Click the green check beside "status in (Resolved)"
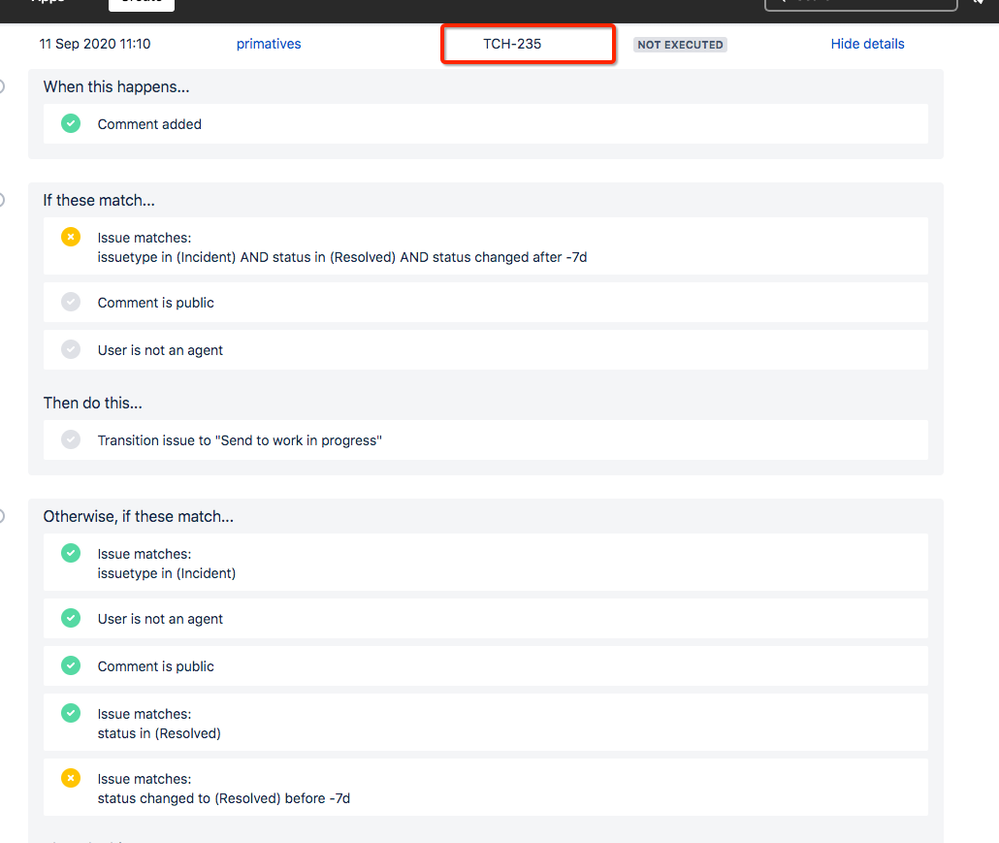 pyautogui.click(x=71, y=713)
